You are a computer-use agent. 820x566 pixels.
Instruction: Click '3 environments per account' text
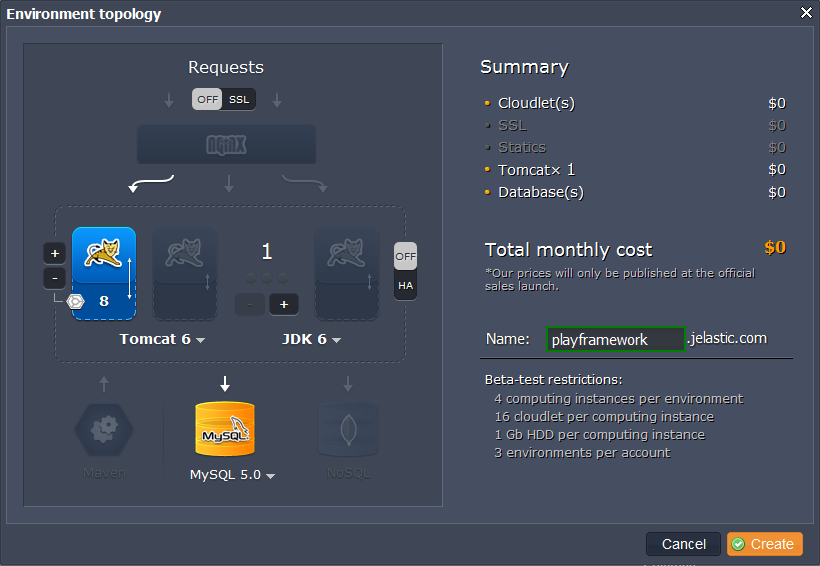pyautogui.click(x=582, y=452)
